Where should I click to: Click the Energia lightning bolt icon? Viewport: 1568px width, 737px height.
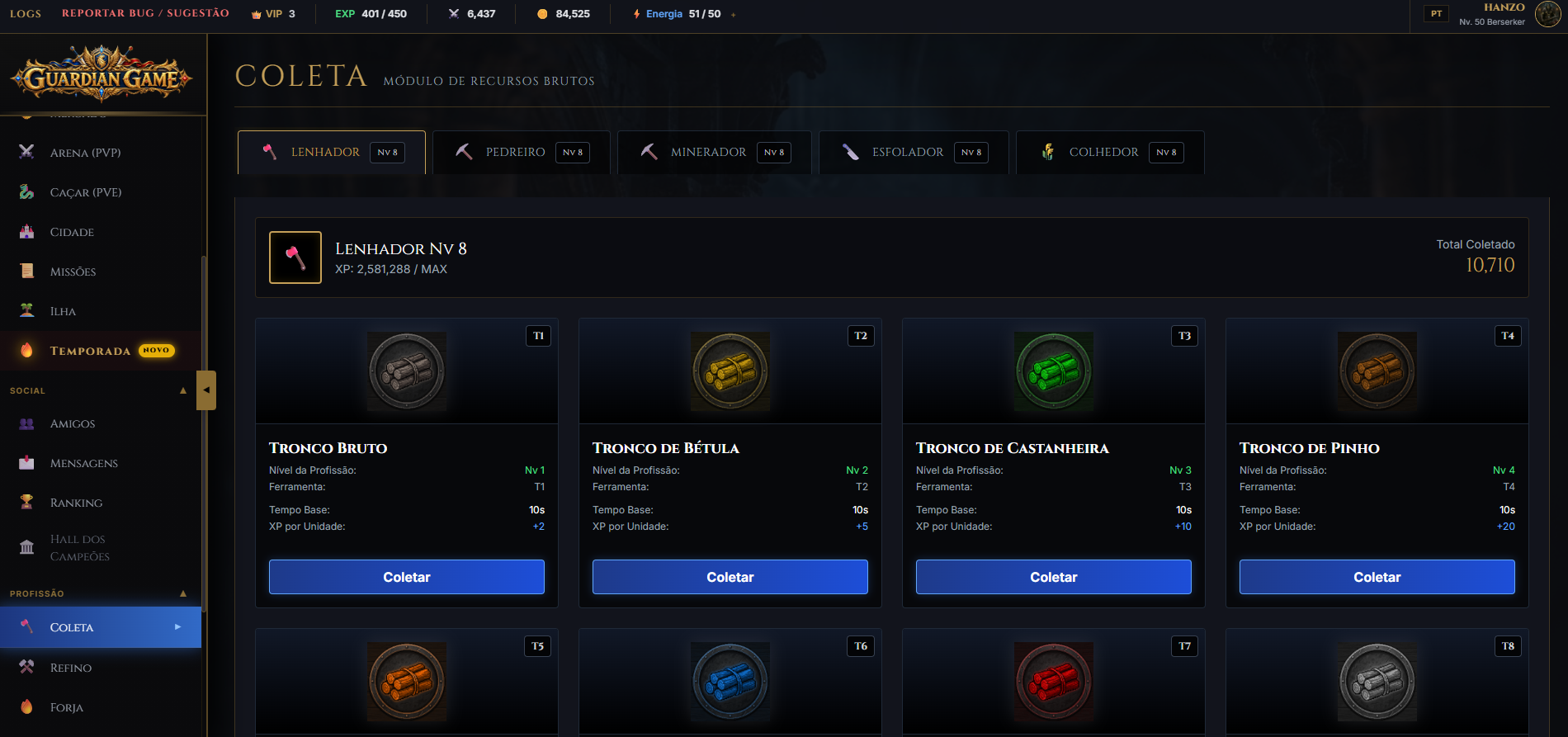pos(637,14)
